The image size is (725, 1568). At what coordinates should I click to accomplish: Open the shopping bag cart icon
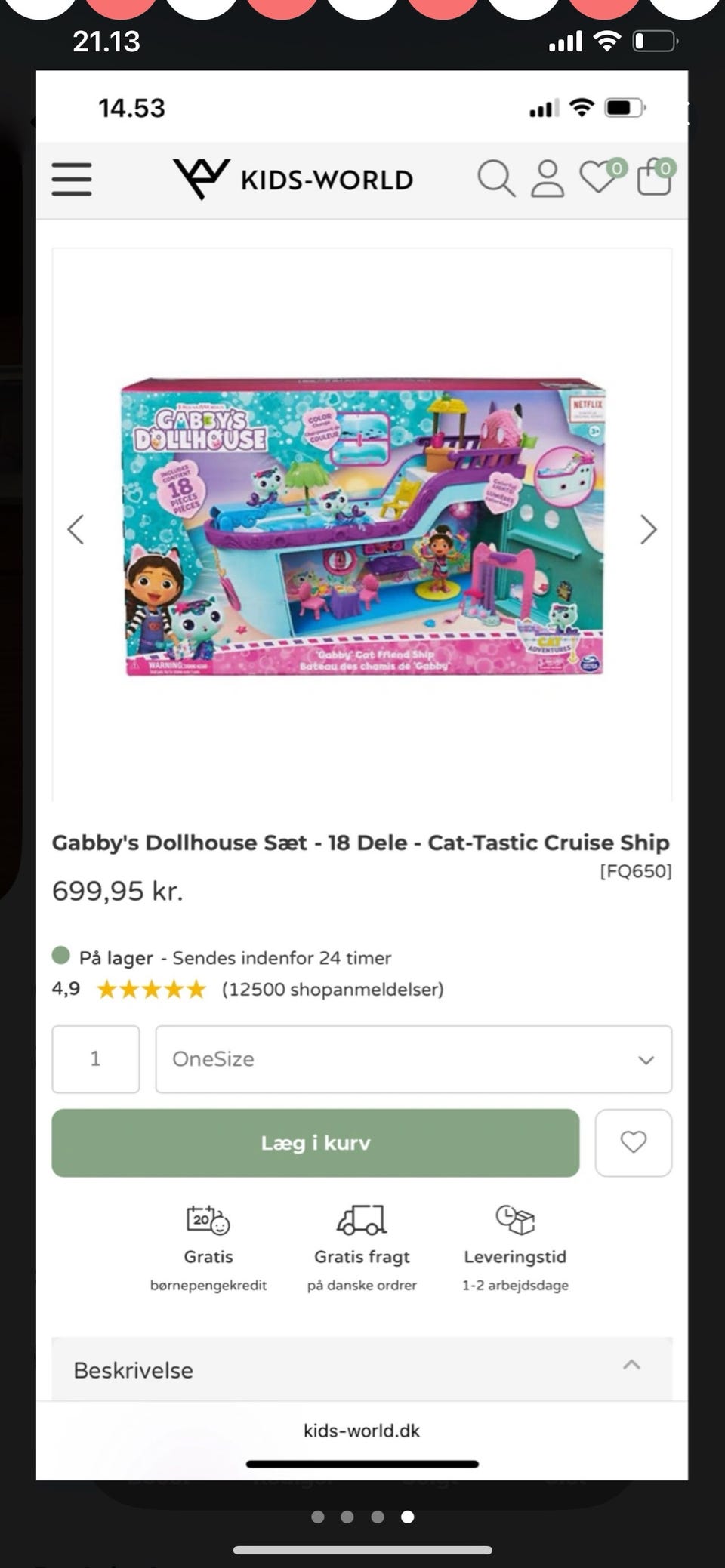[x=656, y=177]
